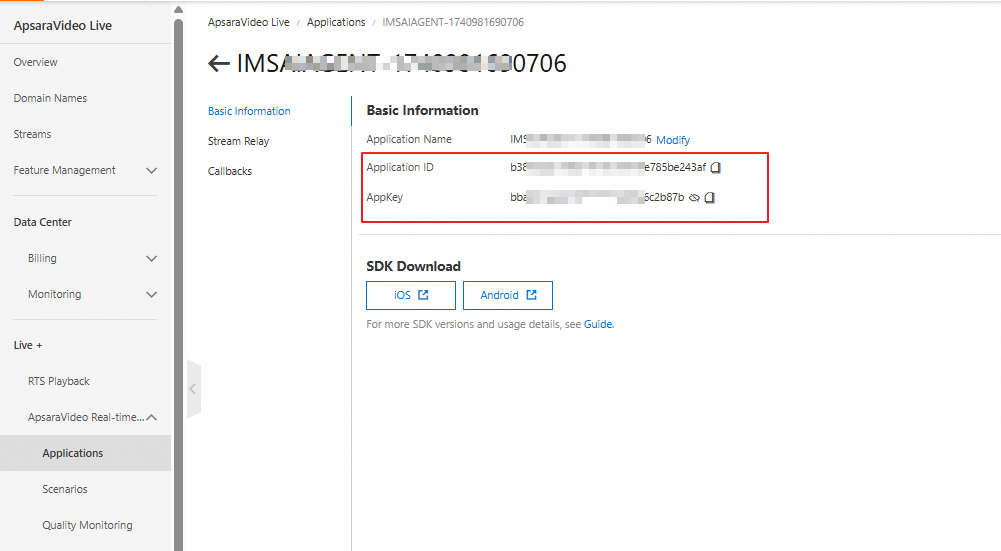Click the Application ID label
The width and height of the screenshot is (1001, 551).
[400, 167]
